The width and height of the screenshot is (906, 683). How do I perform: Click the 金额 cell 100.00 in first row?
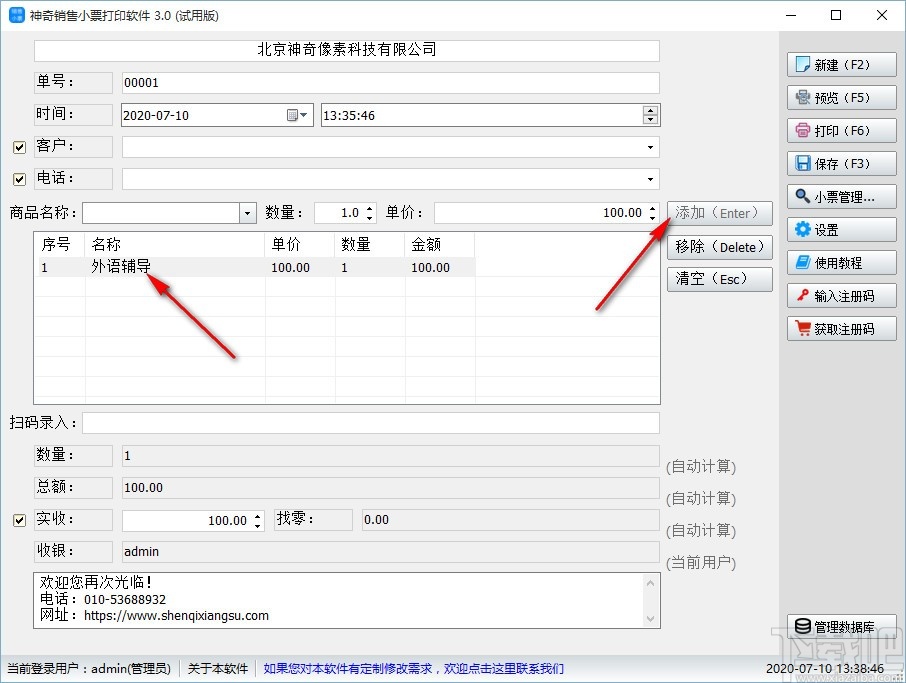(430, 268)
